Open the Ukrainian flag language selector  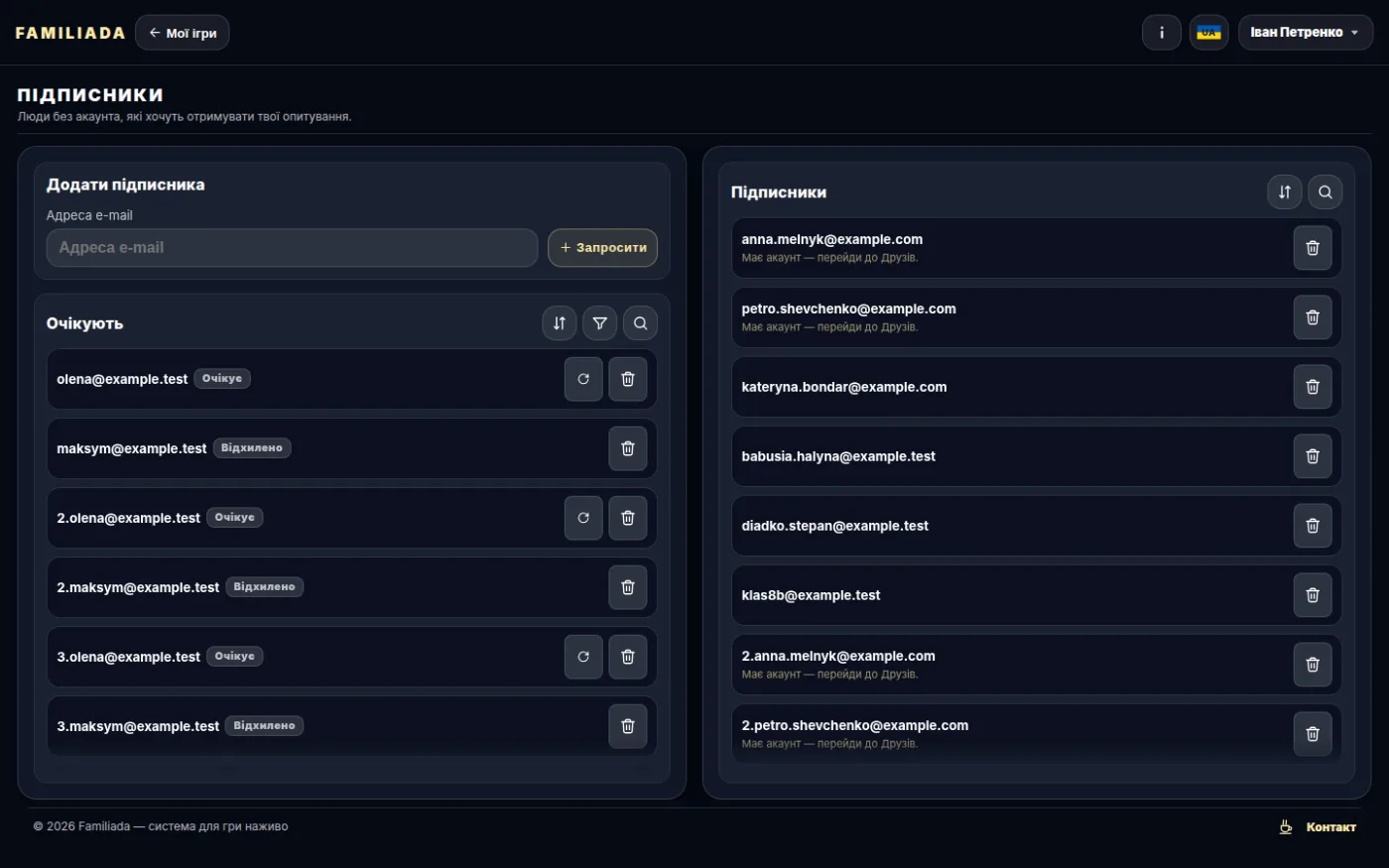[1209, 33]
